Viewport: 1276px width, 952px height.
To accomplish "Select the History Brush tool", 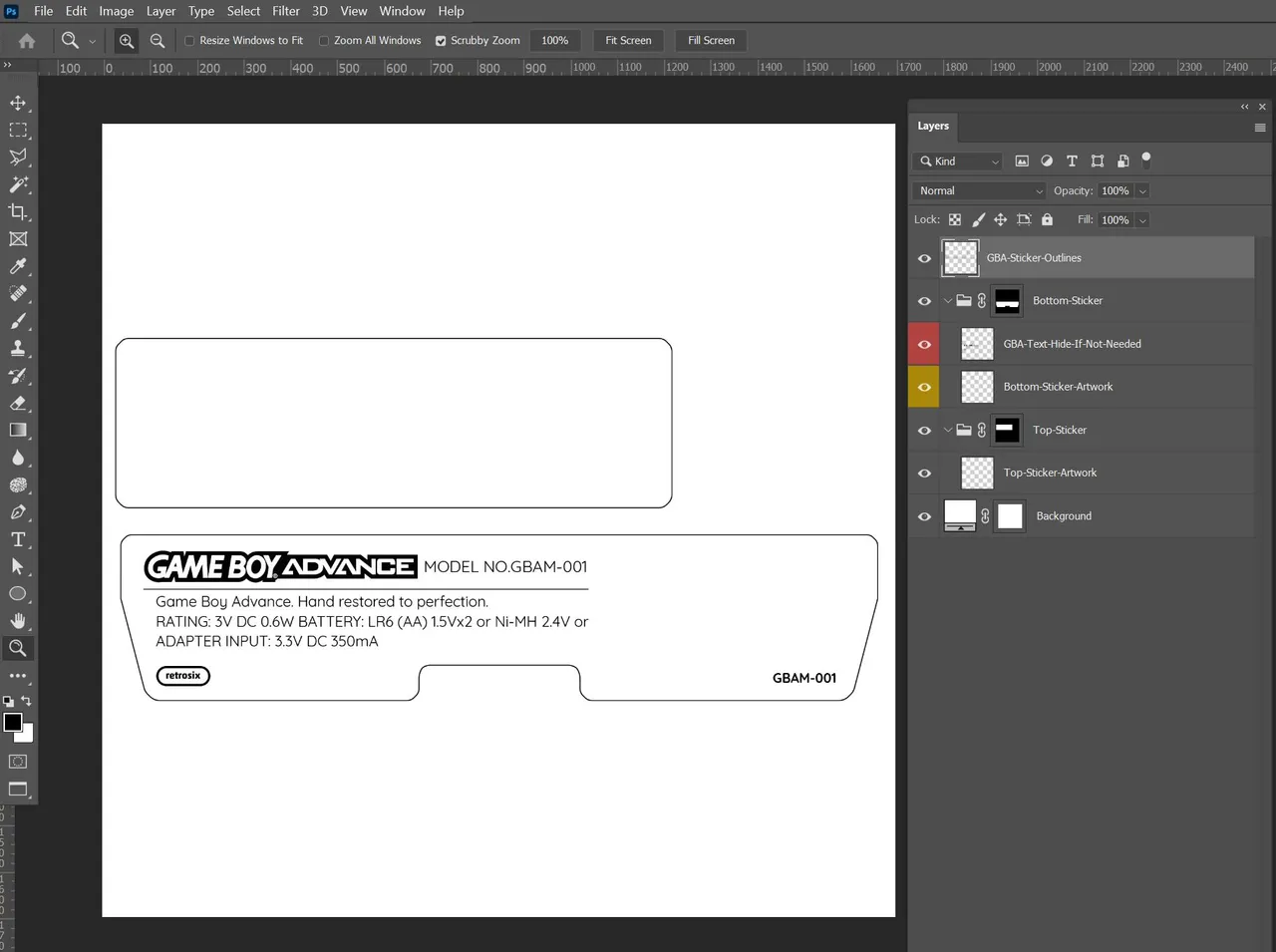I will click(x=18, y=376).
